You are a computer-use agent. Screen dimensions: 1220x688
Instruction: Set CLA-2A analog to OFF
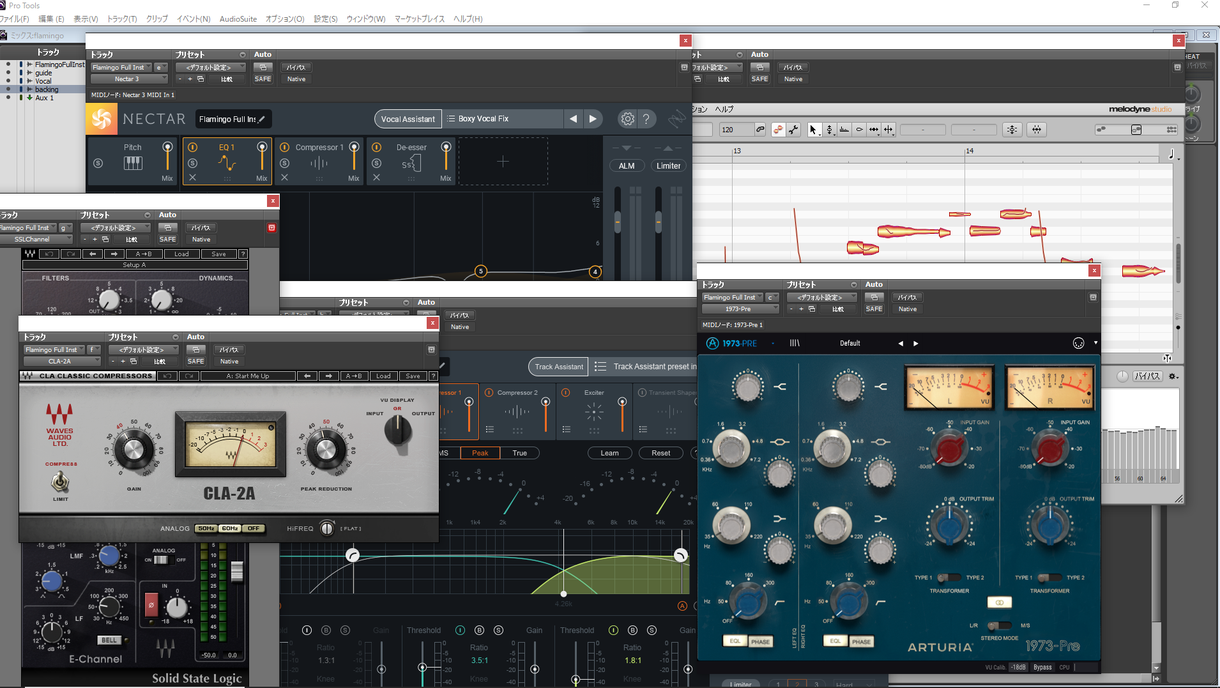[254, 528]
